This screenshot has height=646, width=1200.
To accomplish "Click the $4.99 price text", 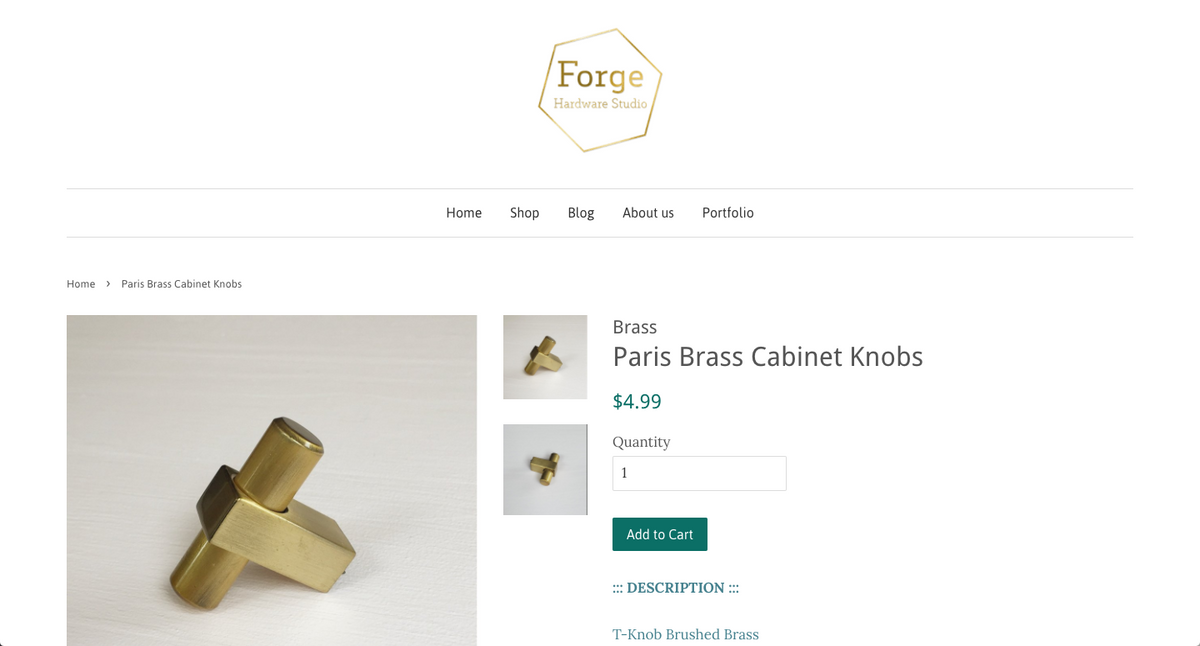I will [x=637, y=401].
